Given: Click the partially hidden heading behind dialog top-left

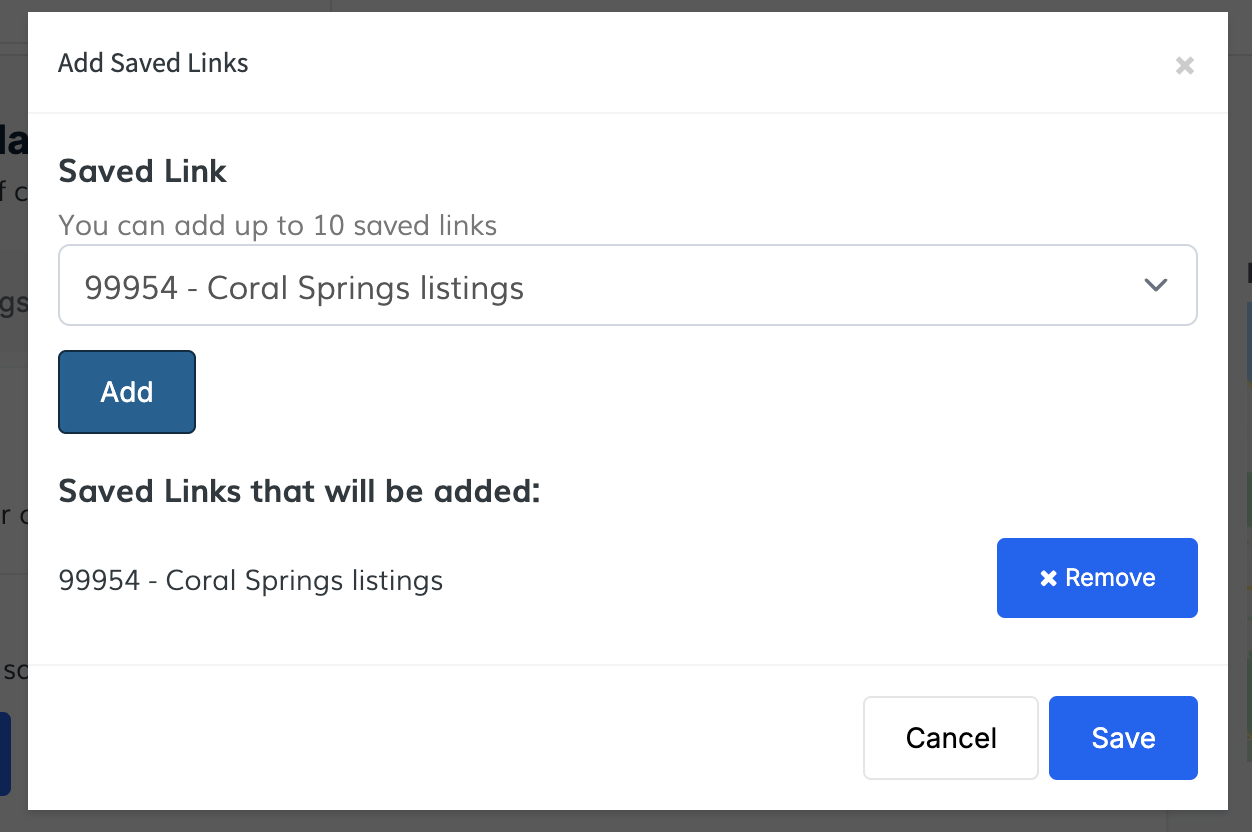Looking at the screenshot, I should point(12,140).
